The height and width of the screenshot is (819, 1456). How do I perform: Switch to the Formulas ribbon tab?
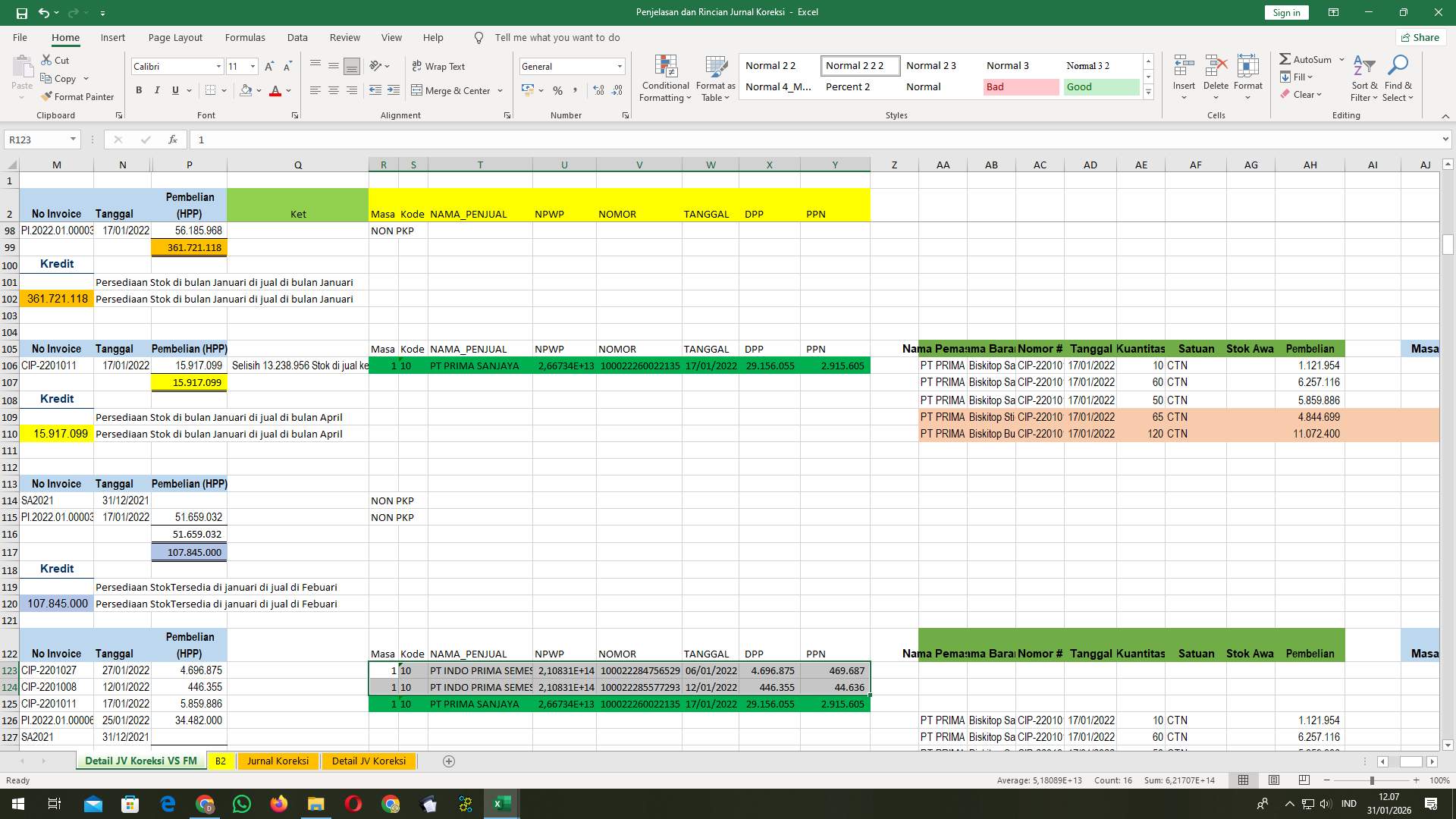(x=245, y=37)
